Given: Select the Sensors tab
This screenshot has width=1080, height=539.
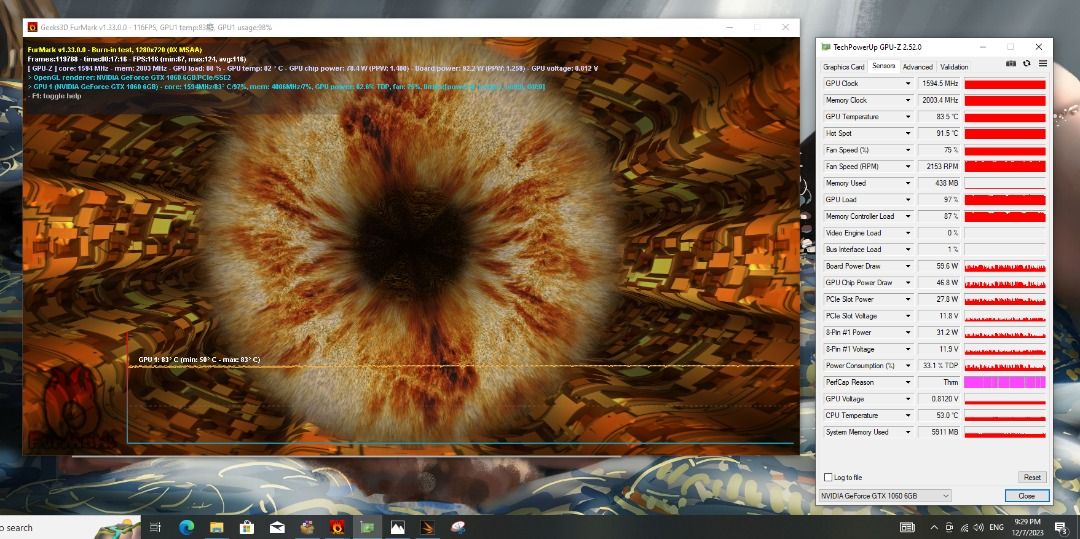Looking at the screenshot, I should click(x=883, y=66).
